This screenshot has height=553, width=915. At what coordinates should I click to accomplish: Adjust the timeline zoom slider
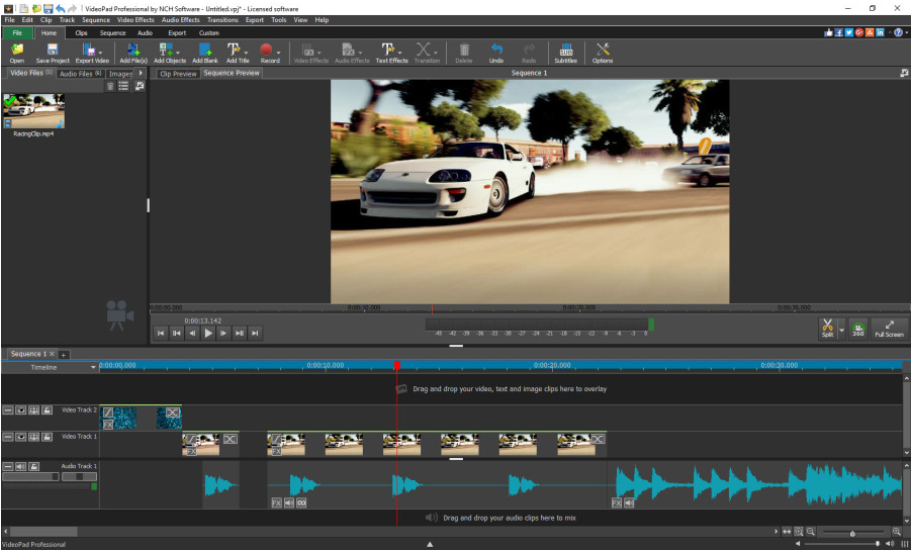(x=851, y=533)
